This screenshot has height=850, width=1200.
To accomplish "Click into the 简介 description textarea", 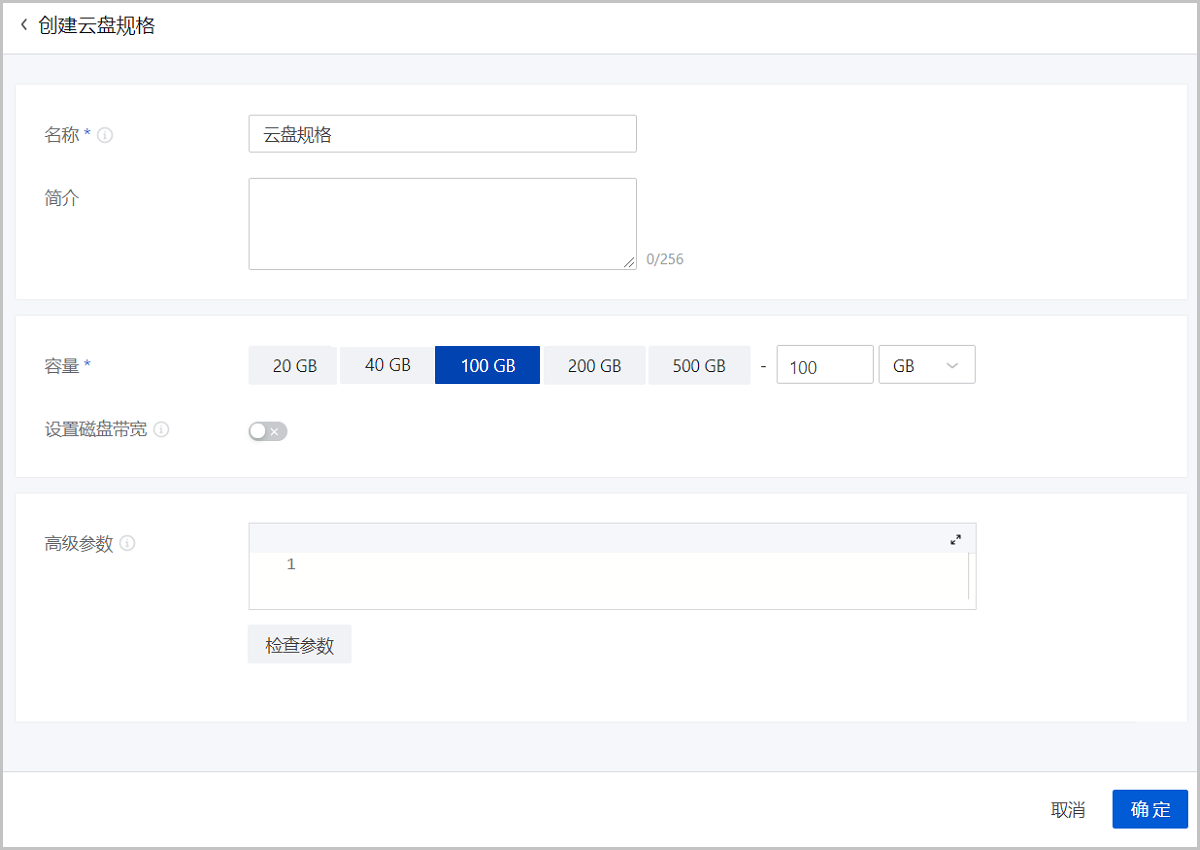I will point(442,223).
